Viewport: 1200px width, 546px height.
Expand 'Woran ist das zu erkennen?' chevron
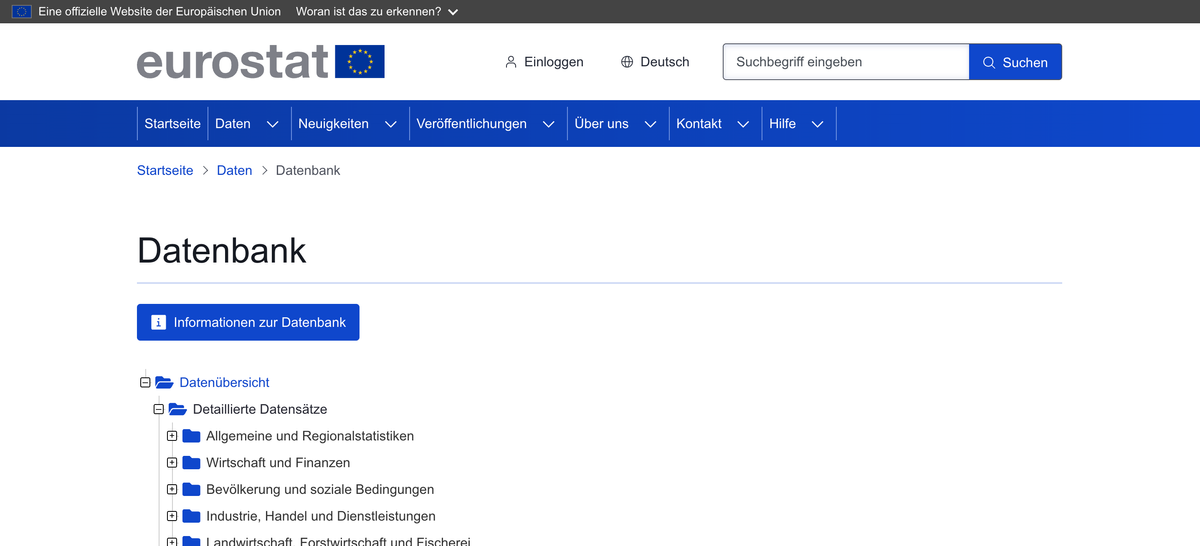tap(453, 12)
